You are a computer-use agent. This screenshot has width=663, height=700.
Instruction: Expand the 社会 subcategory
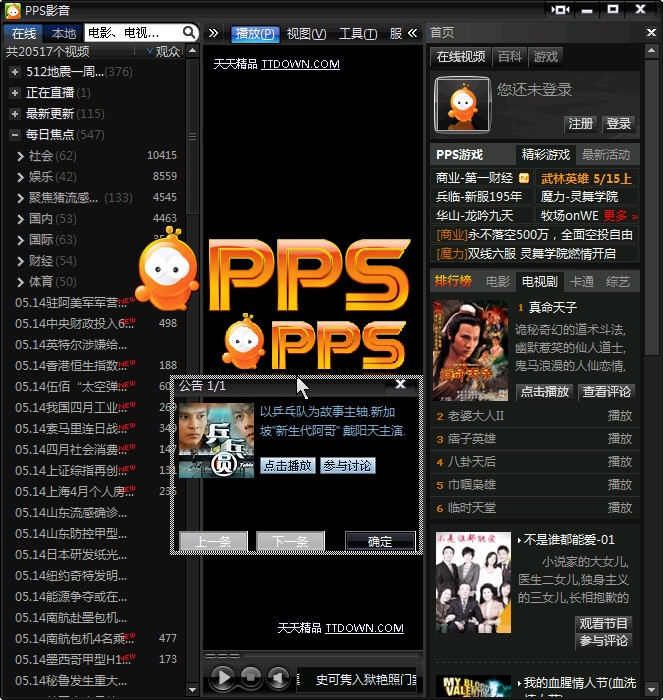point(20,156)
